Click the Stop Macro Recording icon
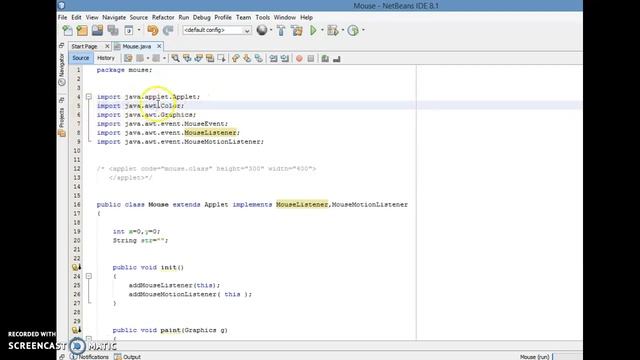The image size is (640, 360). (x=311, y=58)
